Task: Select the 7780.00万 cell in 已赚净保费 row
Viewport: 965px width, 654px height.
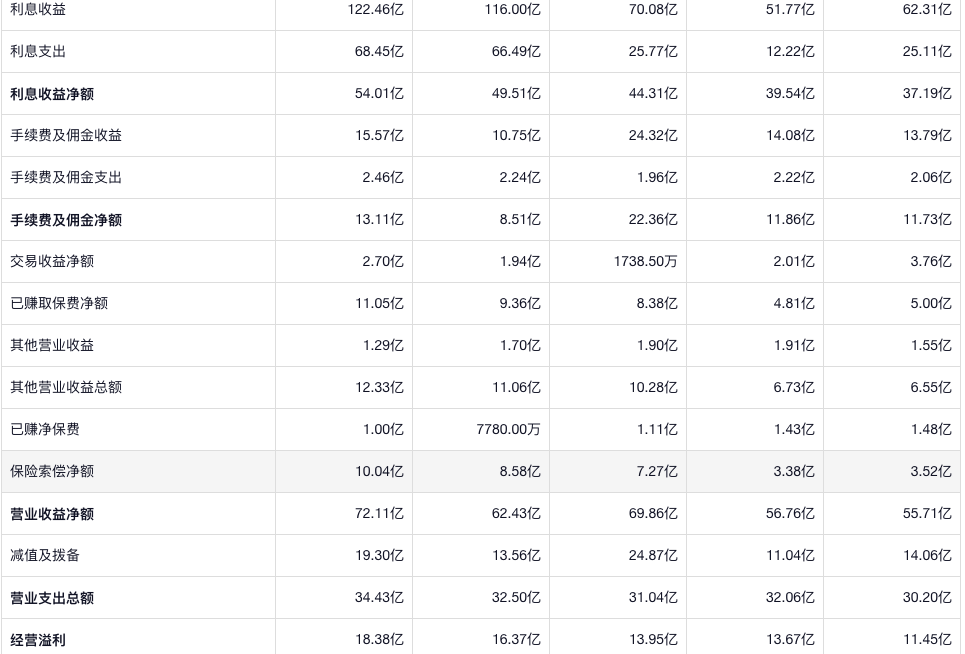Action: point(508,429)
